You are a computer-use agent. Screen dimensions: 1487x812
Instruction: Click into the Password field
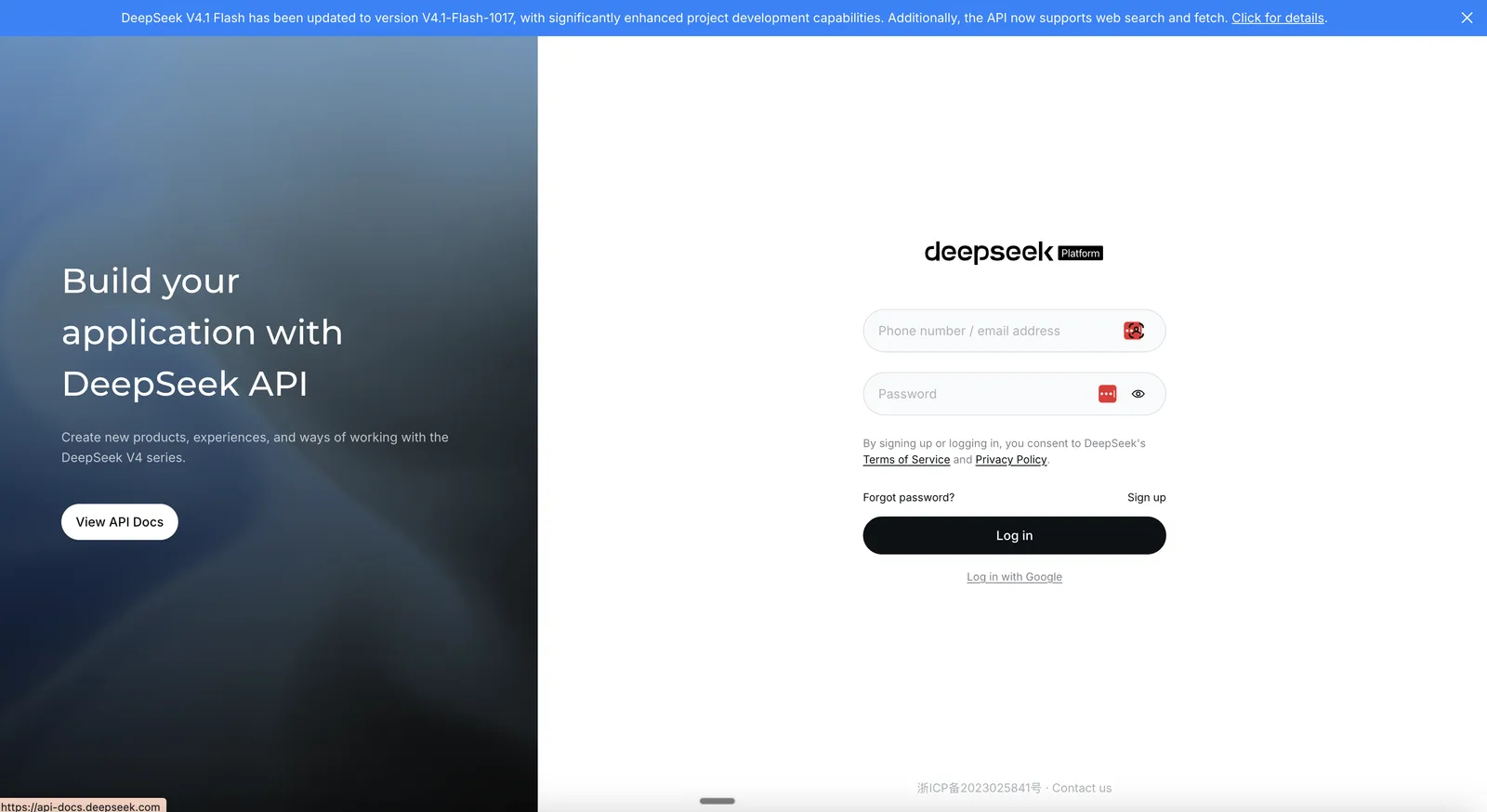point(1014,394)
